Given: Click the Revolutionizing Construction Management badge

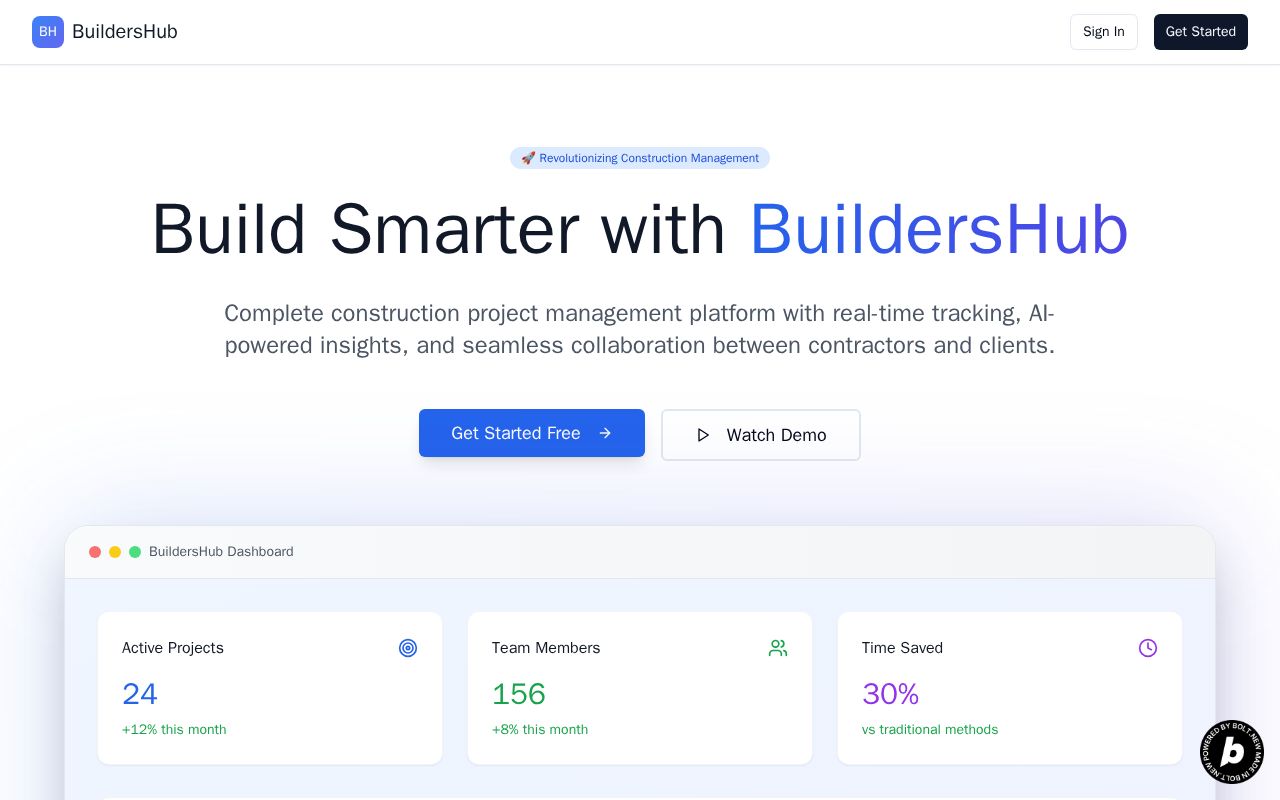Looking at the screenshot, I should [640, 158].
